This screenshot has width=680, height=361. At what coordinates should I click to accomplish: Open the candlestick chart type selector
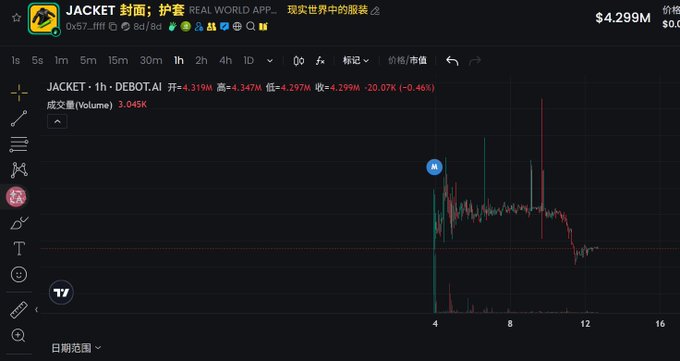[x=299, y=61]
